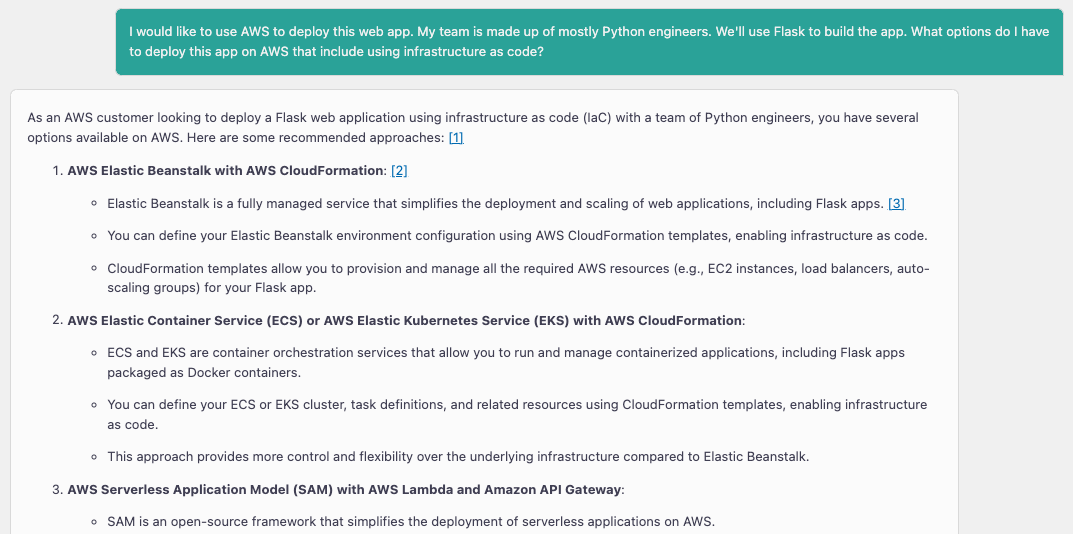Click the hollow bullet marker before 'SAM is an open-source'

pos(95,522)
